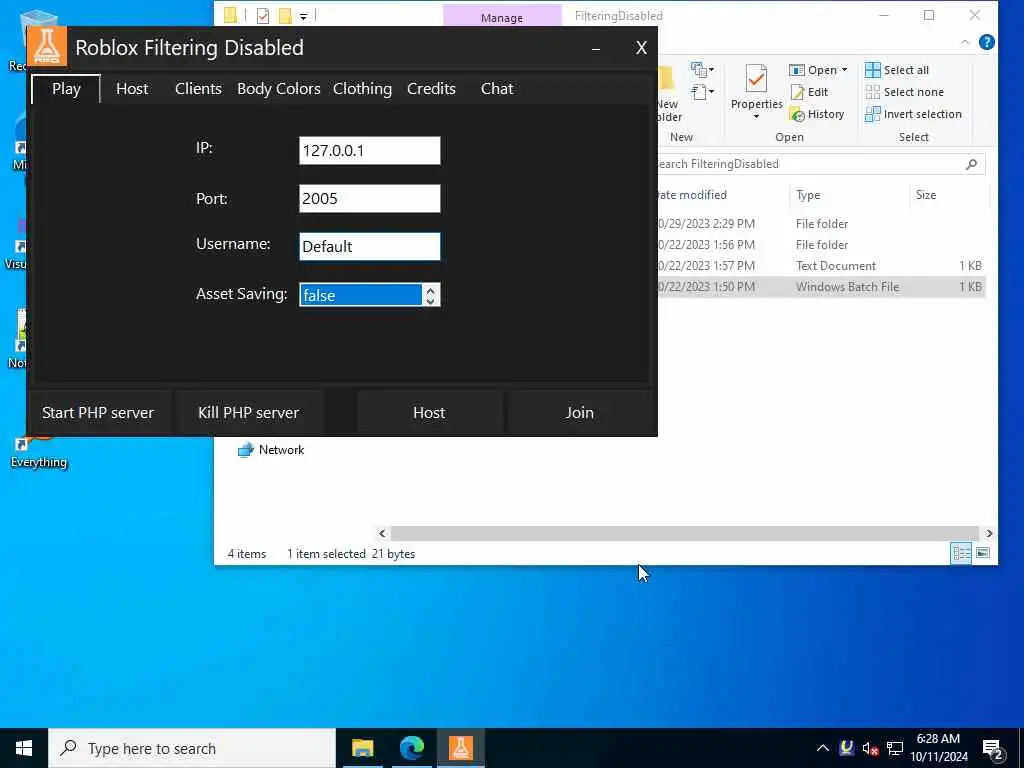Open the History icon in Explorer ribbon
Screen dimensions: 1024x768
tap(797, 115)
